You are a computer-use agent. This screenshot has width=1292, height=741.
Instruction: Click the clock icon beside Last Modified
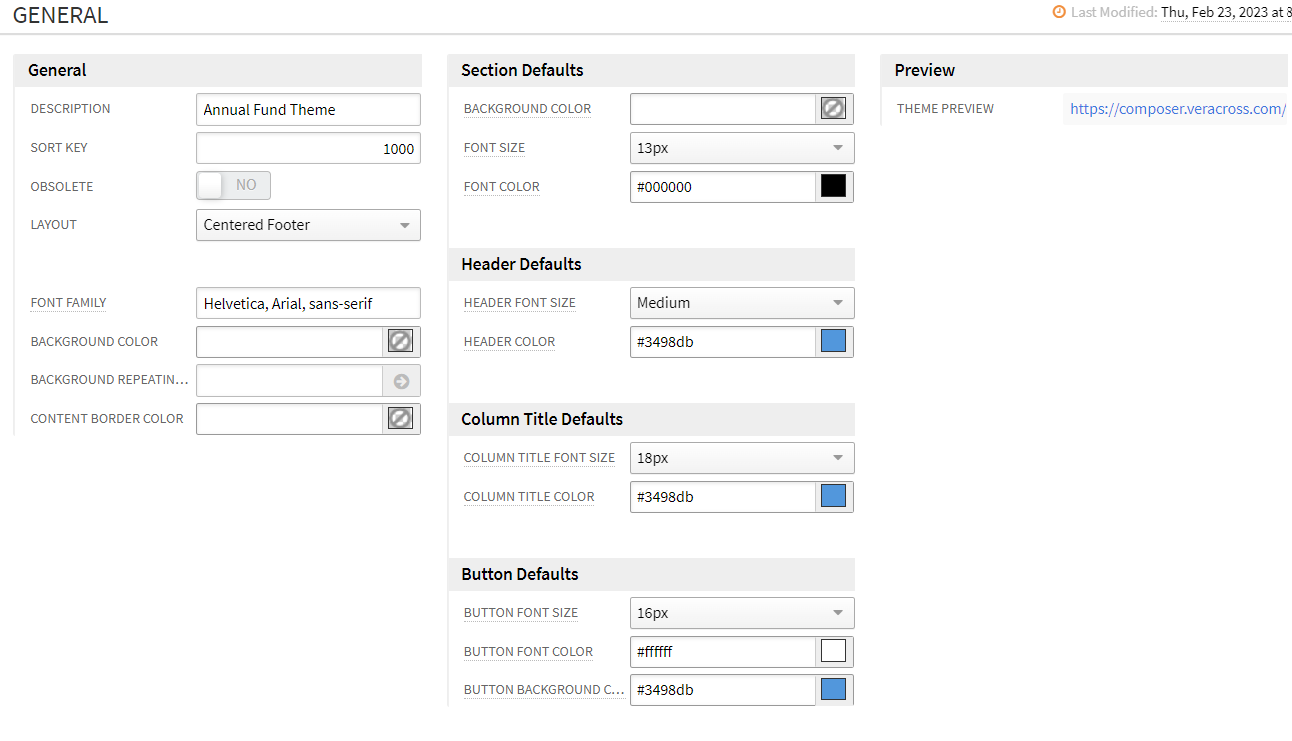point(1058,12)
